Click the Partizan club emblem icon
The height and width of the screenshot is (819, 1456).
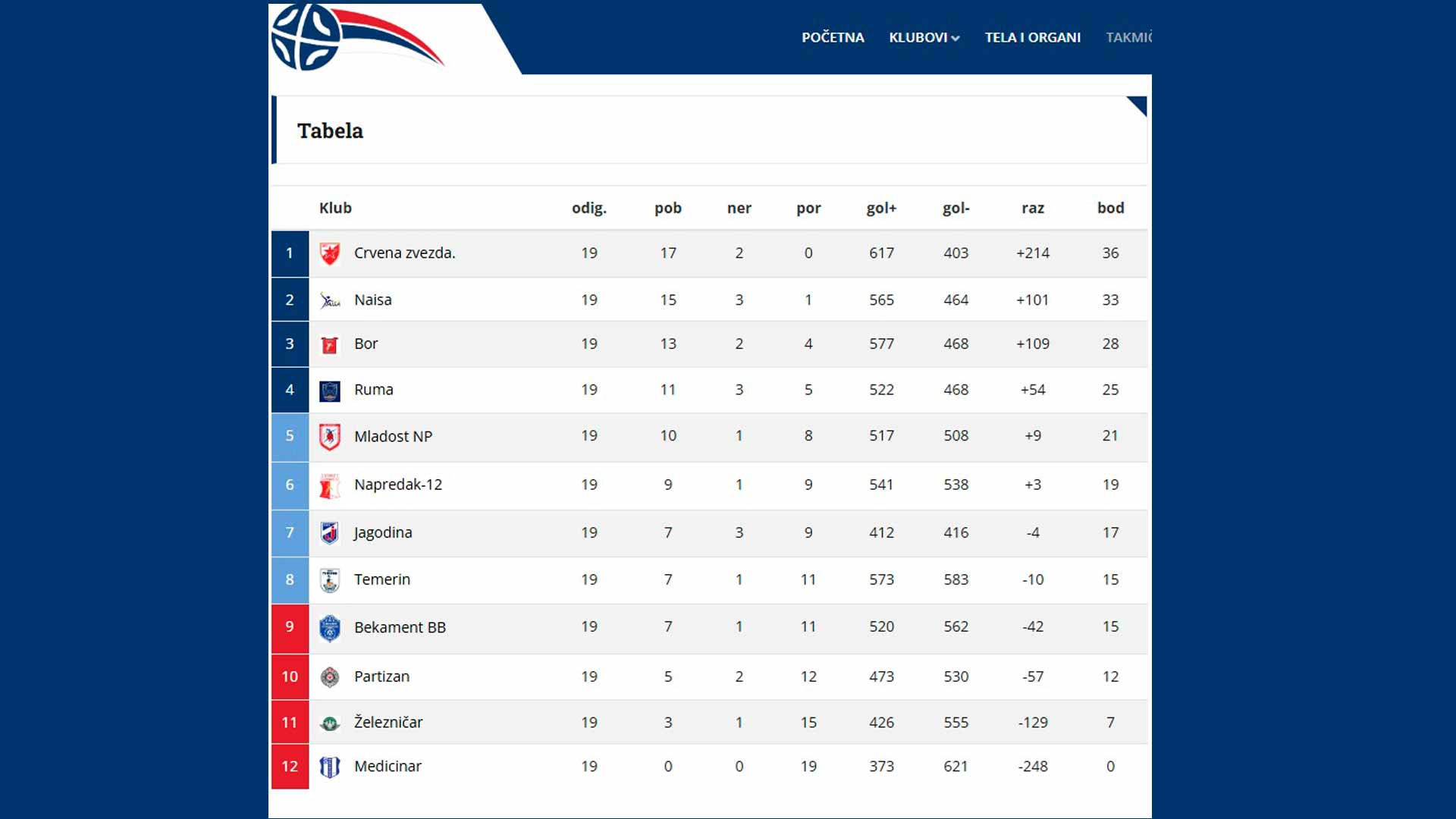[x=329, y=677]
